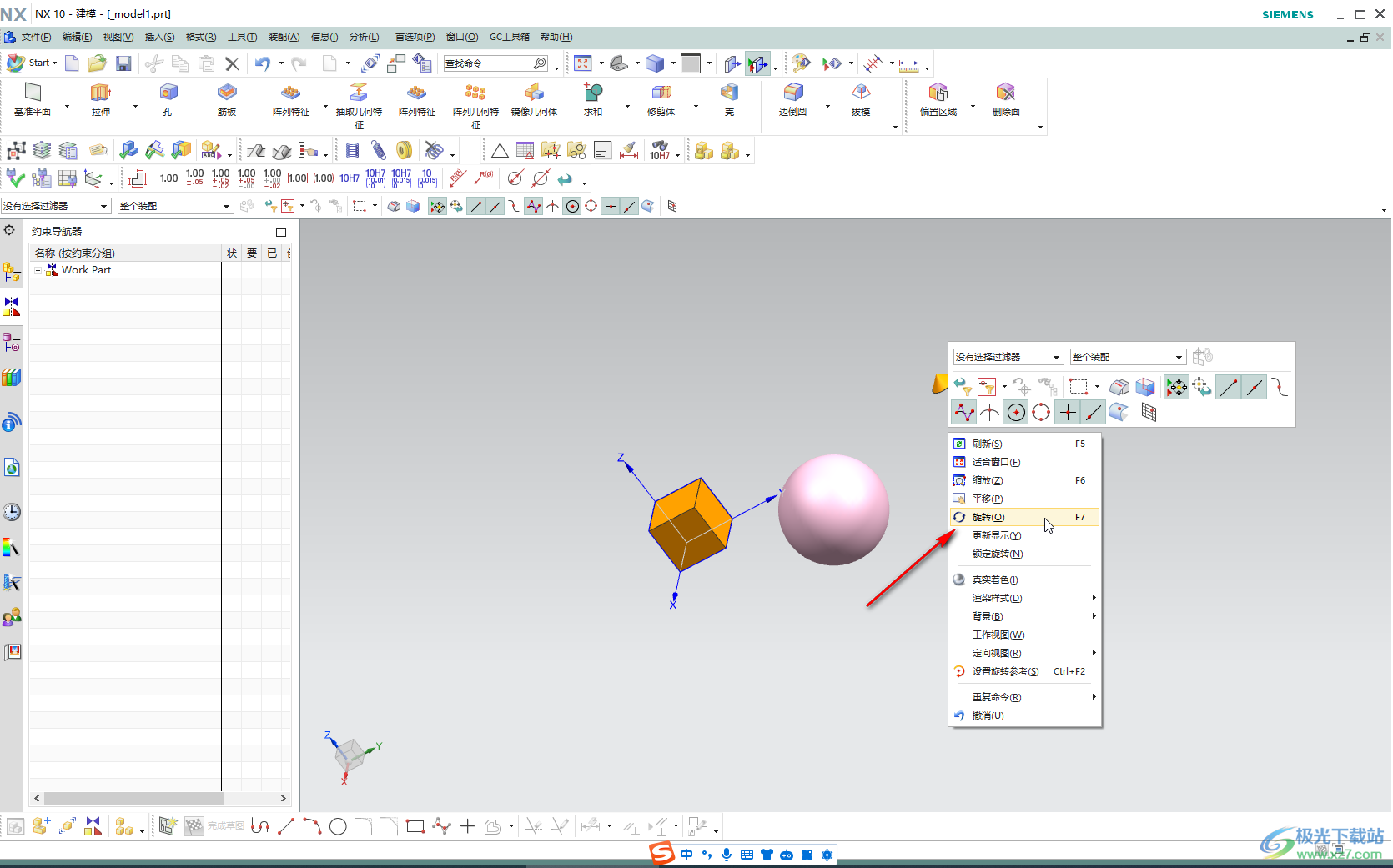Image resolution: width=1393 pixels, height=868 pixels.
Task: Click into the 查找命令 search field
Action: point(495,63)
